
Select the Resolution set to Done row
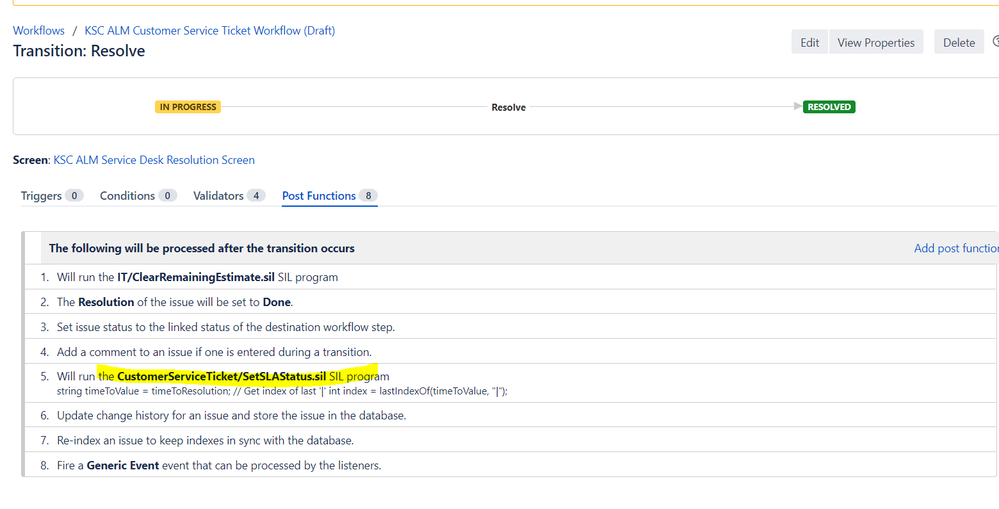point(510,302)
